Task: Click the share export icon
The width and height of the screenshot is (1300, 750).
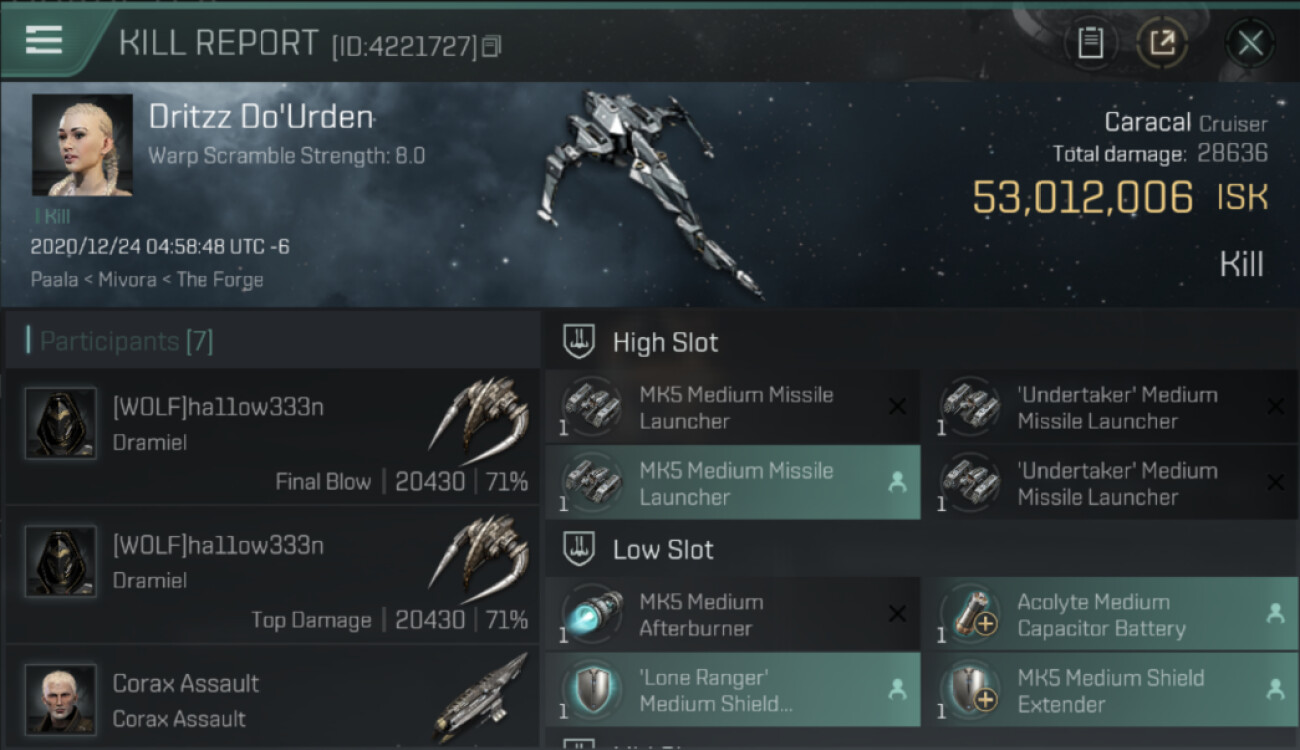Action: (1161, 42)
